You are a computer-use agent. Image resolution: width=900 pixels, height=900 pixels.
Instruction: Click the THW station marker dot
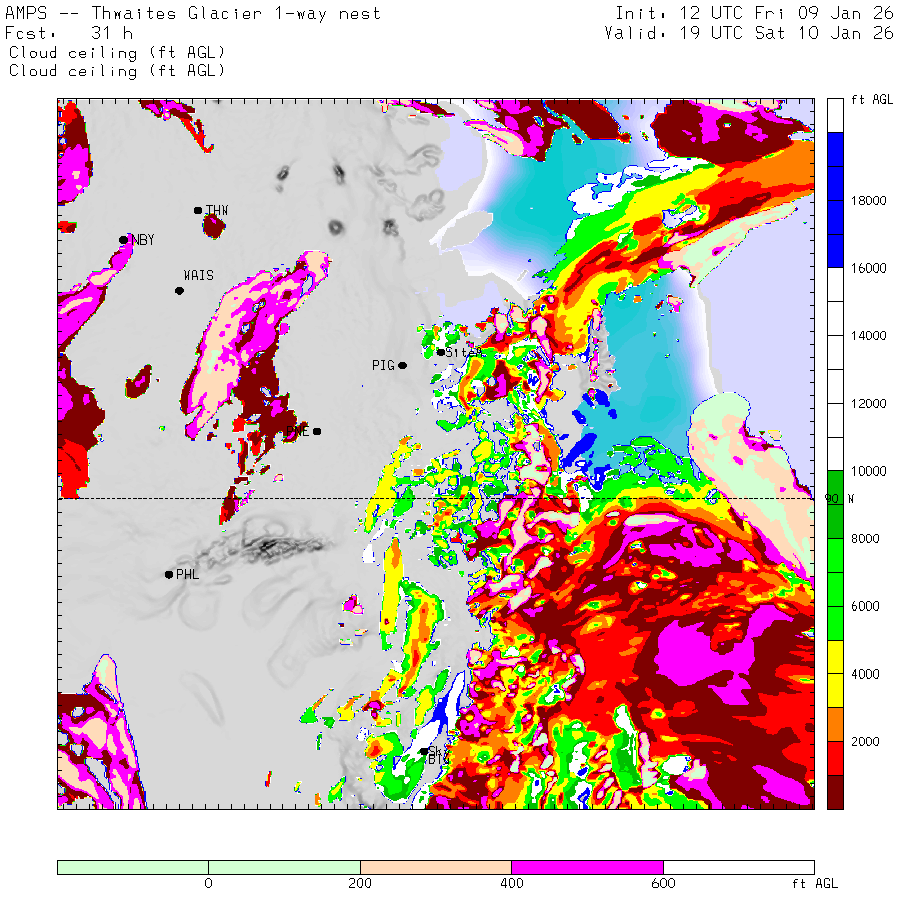(198, 210)
